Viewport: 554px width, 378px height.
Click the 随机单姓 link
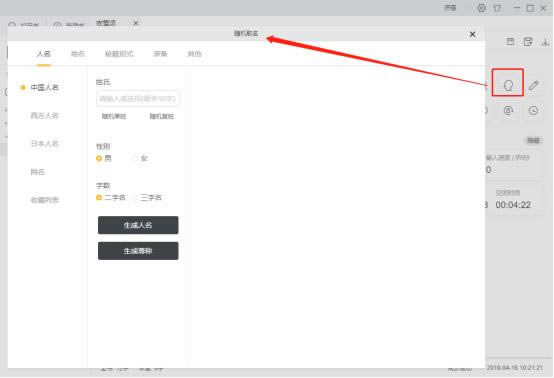pyautogui.click(x=114, y=116)
